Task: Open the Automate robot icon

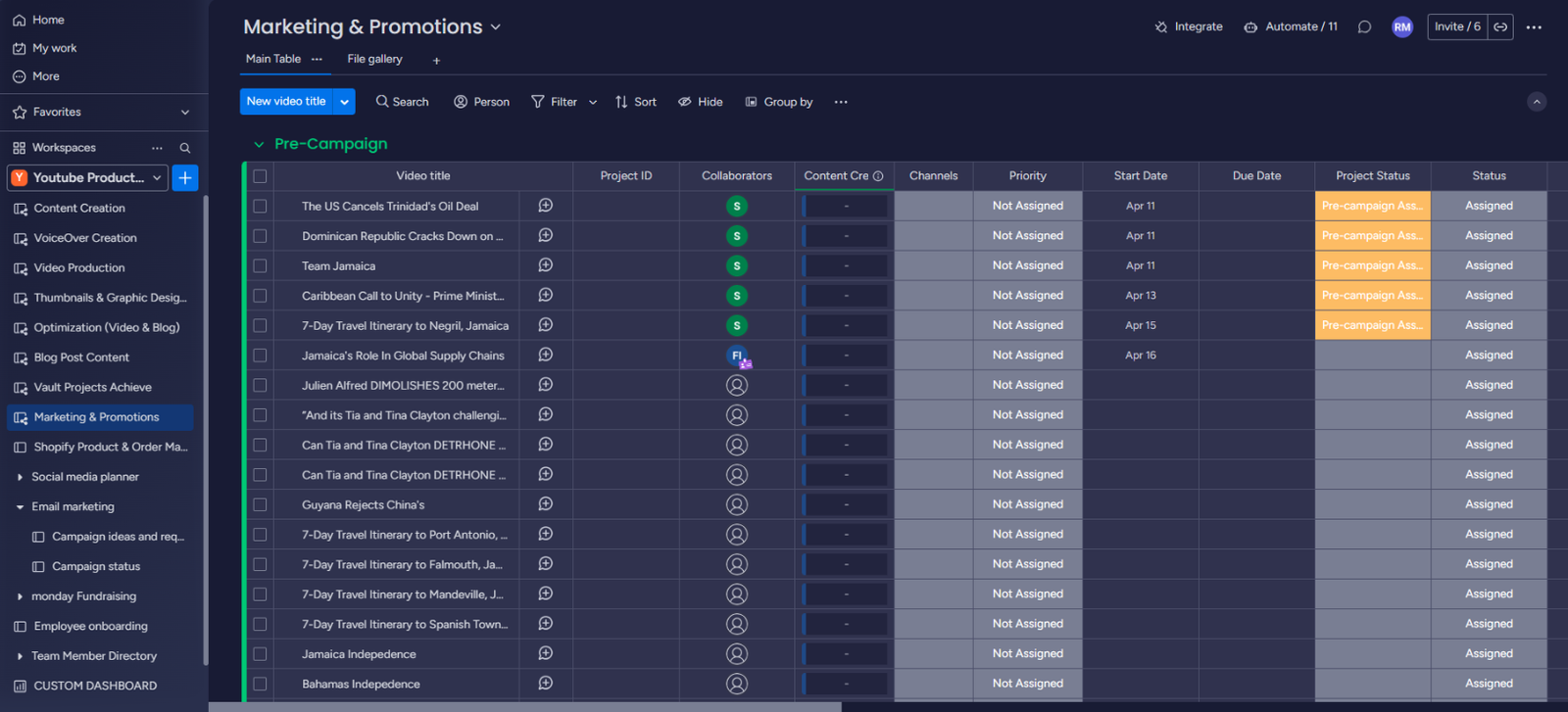Action: [x=1250, y=27]
